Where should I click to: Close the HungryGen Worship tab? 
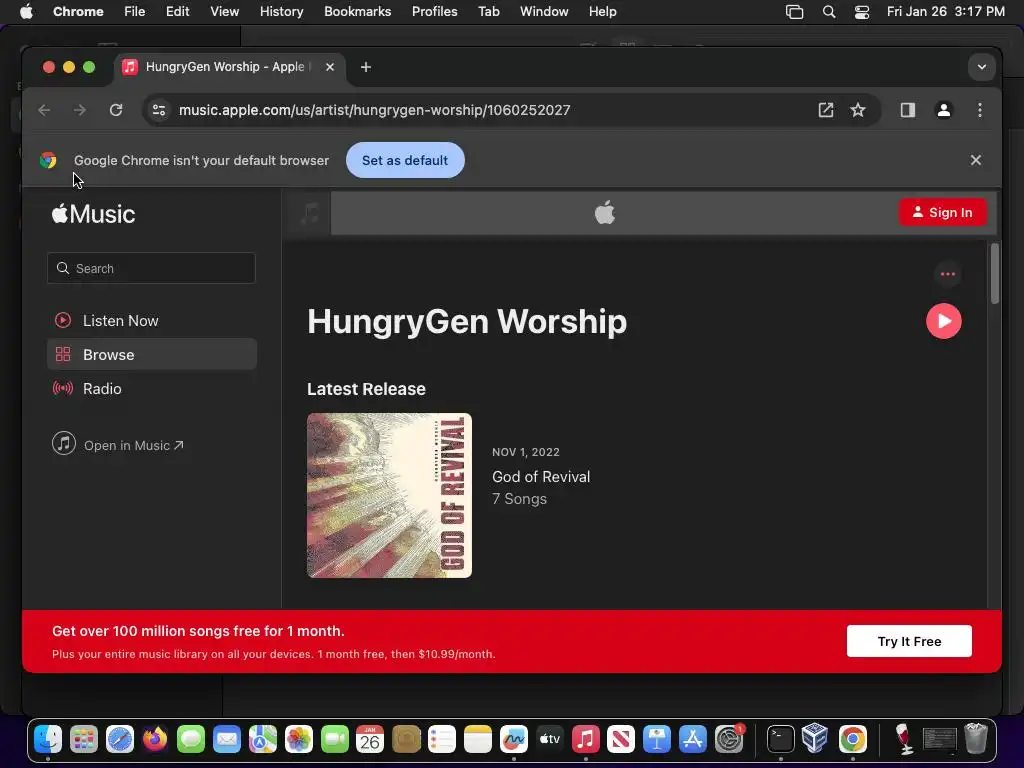tap(330, 67)
